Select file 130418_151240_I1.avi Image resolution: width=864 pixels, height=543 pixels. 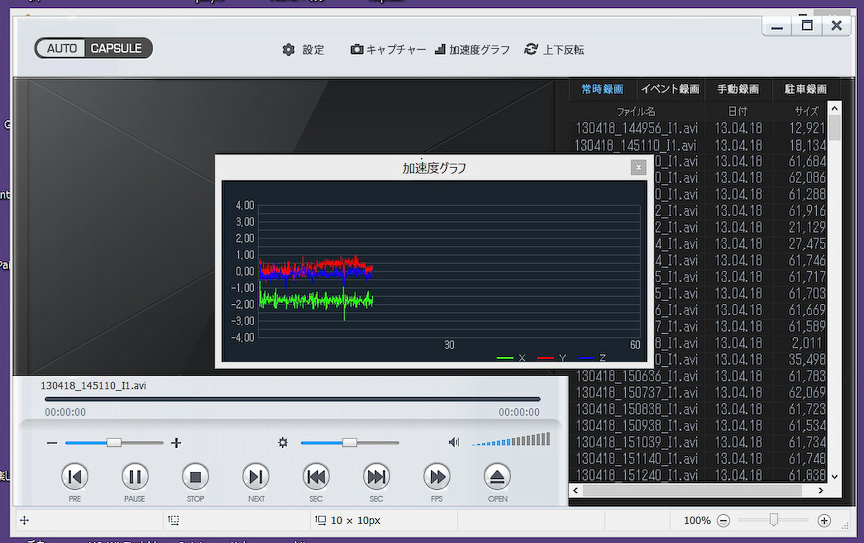pyautogui.click(x=636, y=475)
